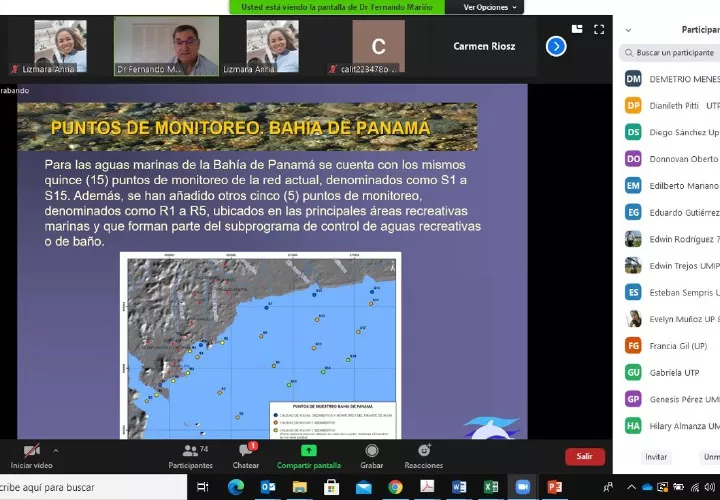This screenshot has width=720, height=500.
Task: Select Dr Fernando video thumbnail
Action: (166, 46)
